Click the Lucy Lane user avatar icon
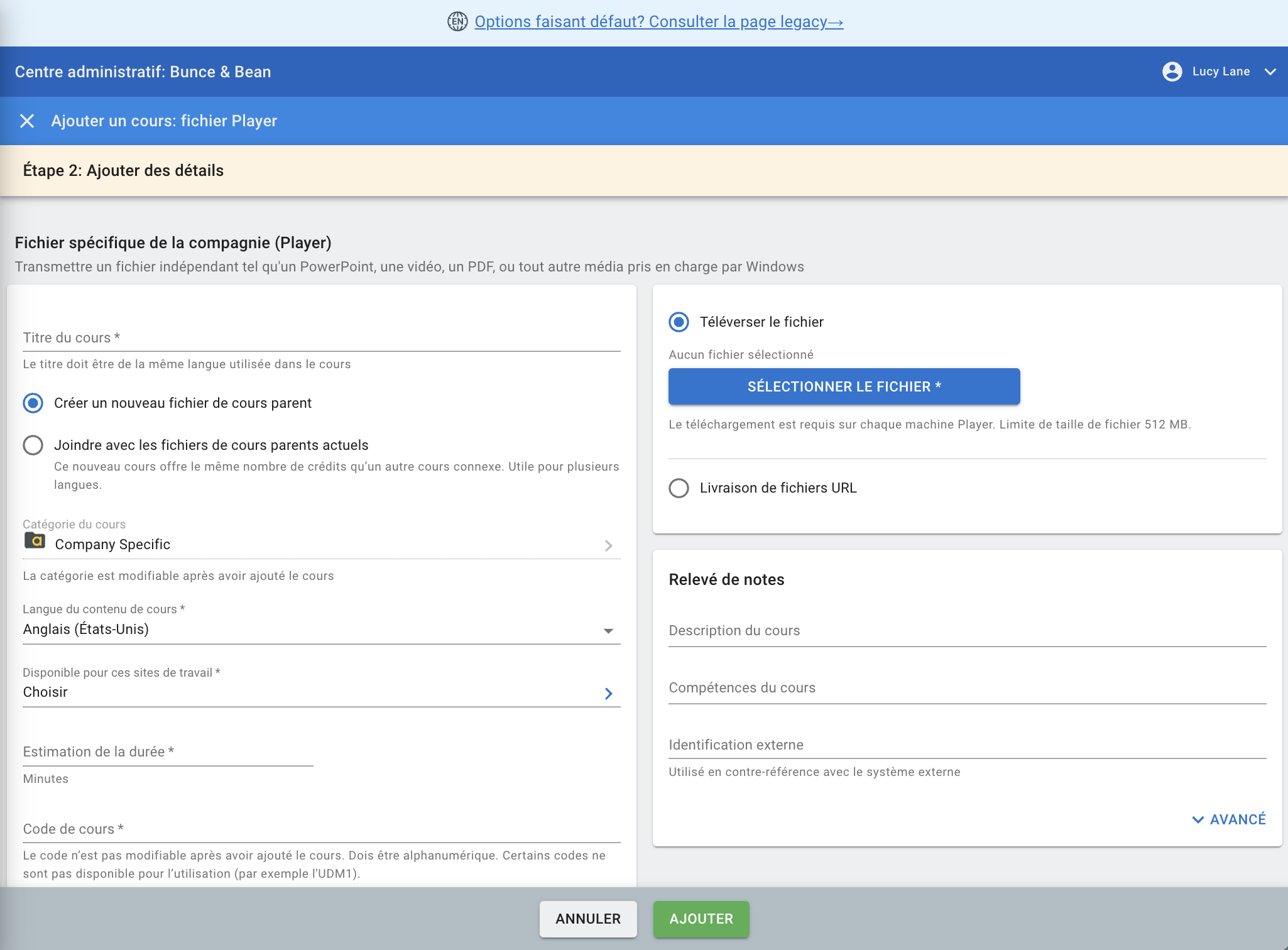 point(1172,72)
